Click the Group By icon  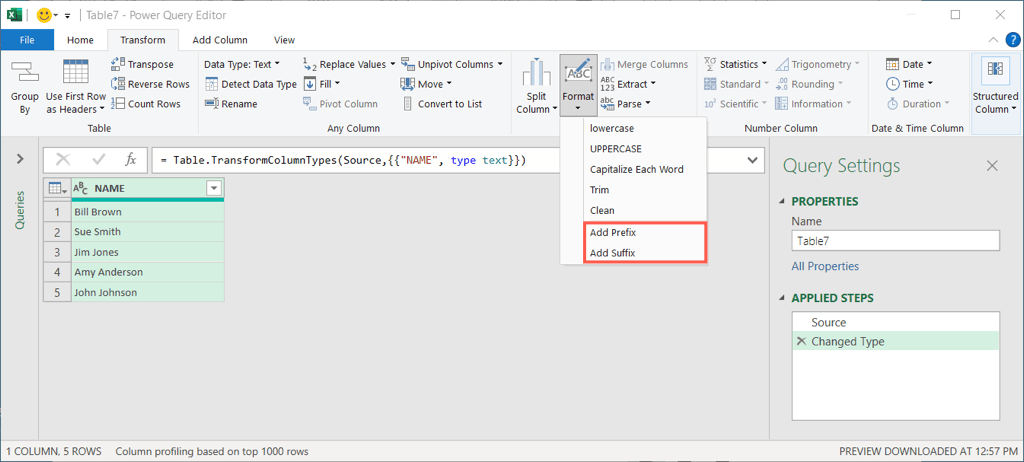(x=25, y=73)
